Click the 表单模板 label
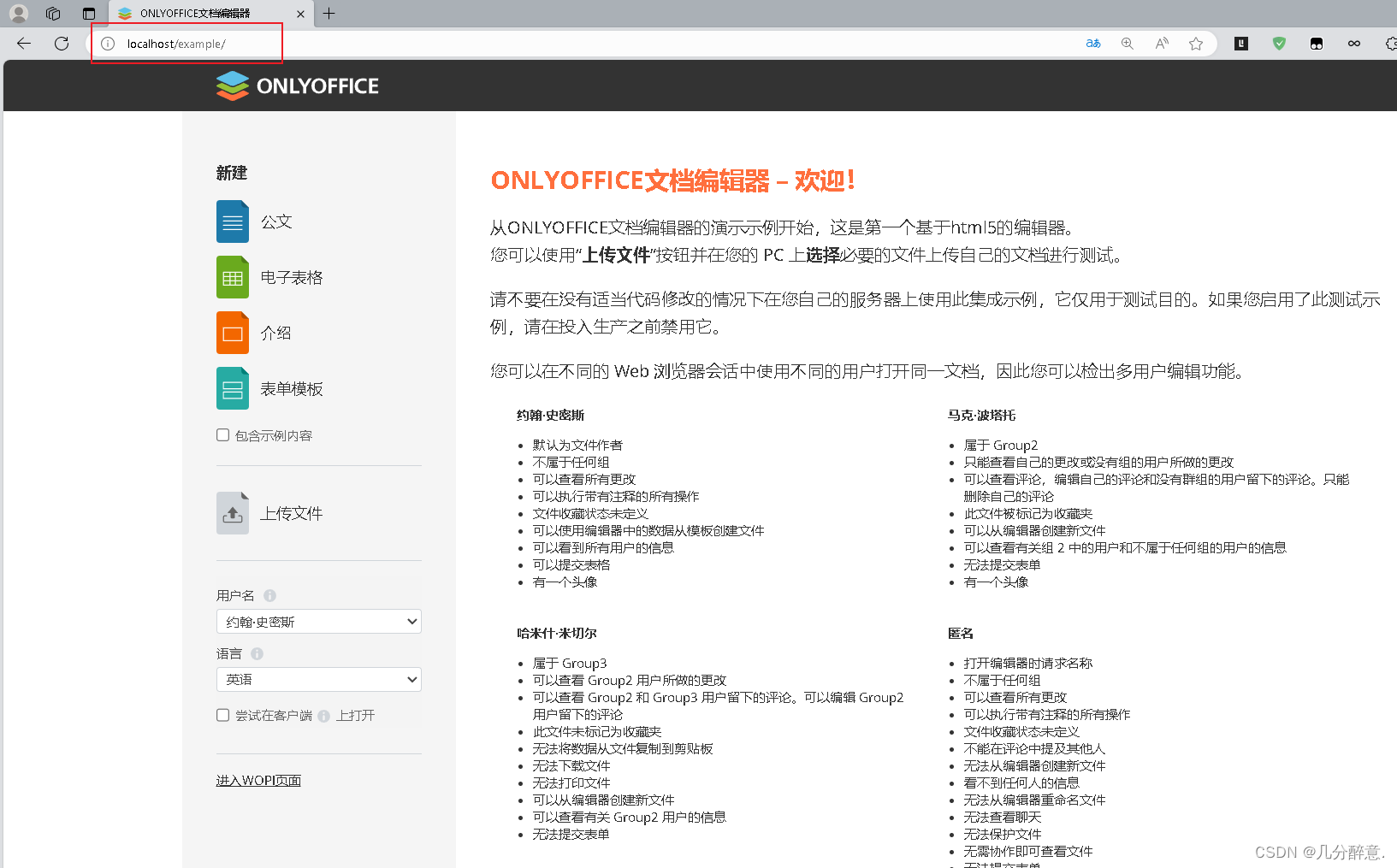 (x=292, y=389)
